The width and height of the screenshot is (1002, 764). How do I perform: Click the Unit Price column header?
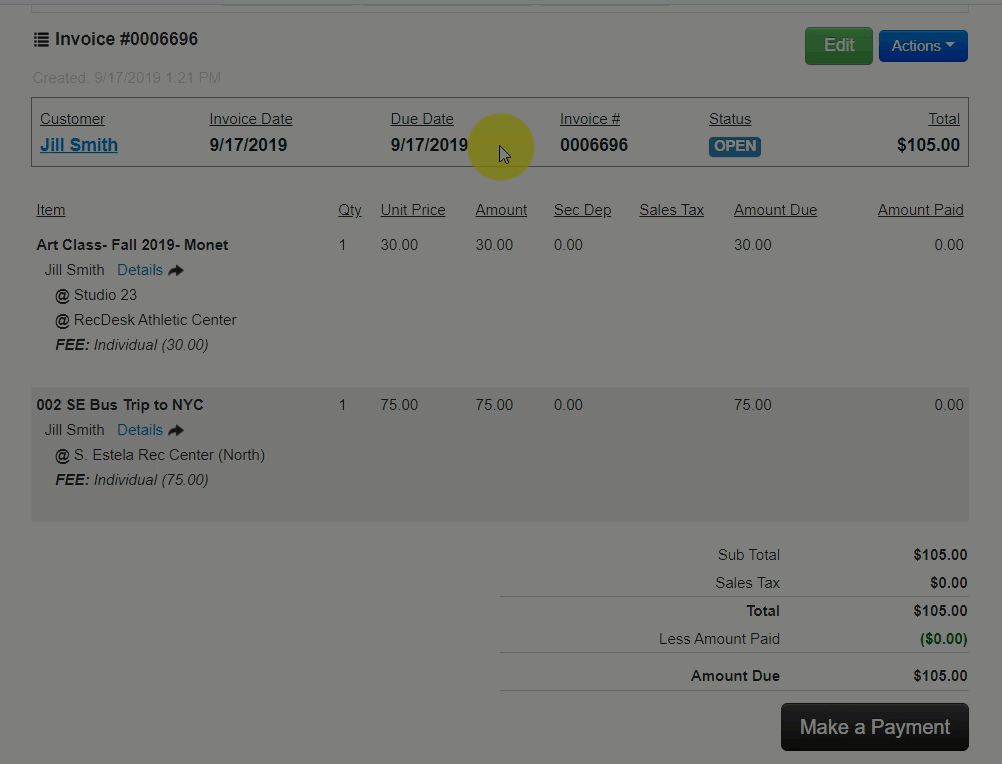pyautogui.click(x=413, y=210)
